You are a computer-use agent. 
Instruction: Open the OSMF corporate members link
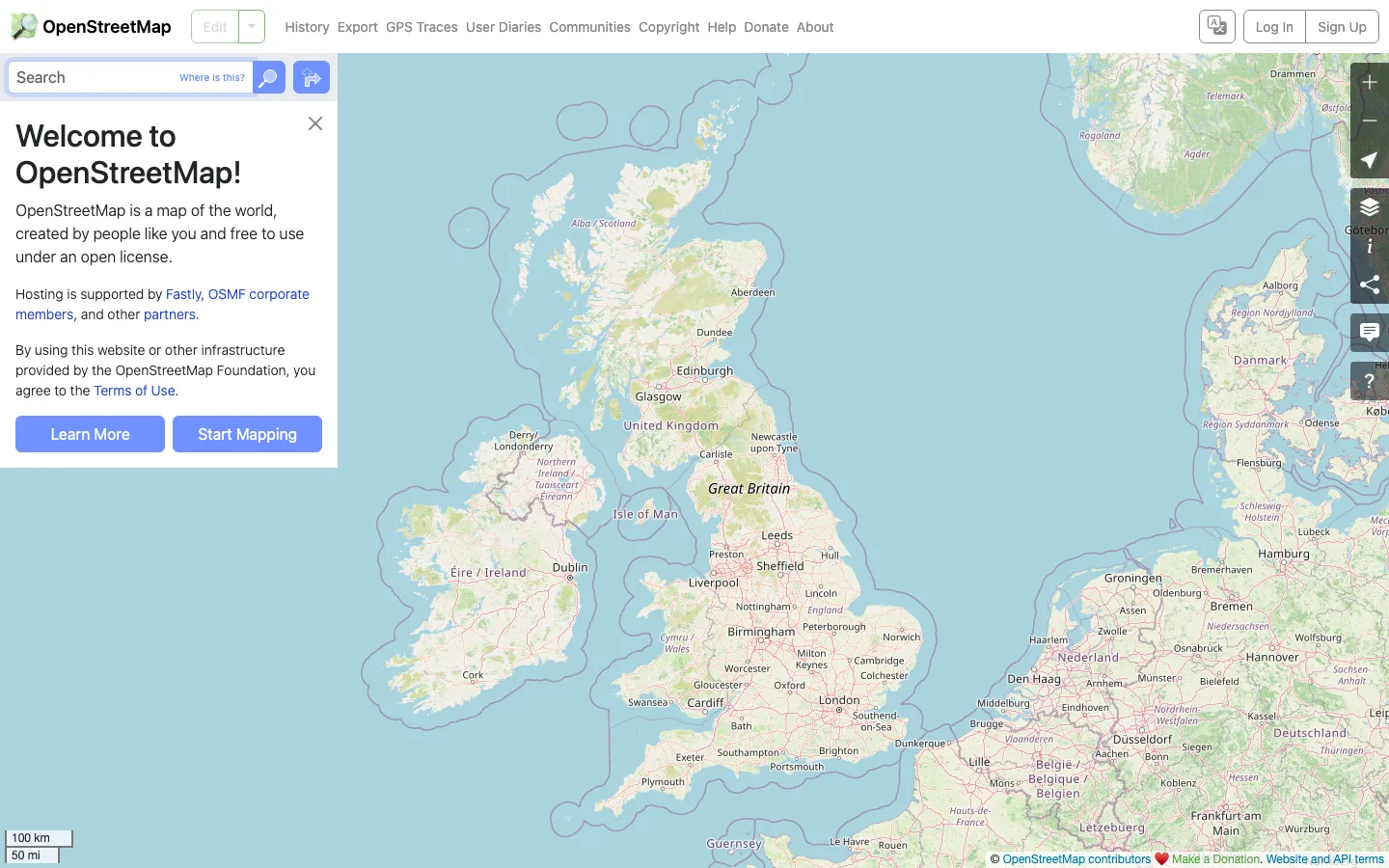[x=162, y=304]
